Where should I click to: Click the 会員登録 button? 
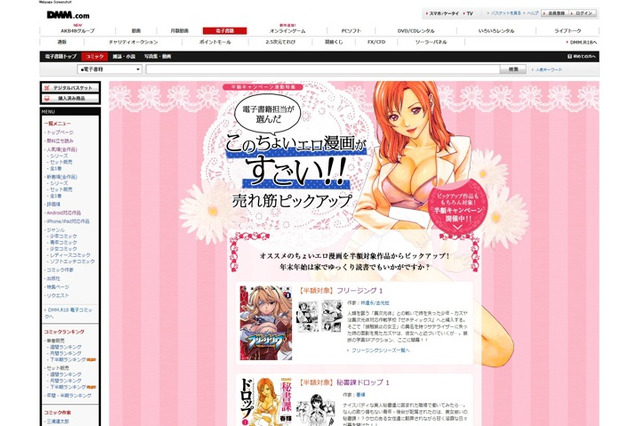pos(555,13)
